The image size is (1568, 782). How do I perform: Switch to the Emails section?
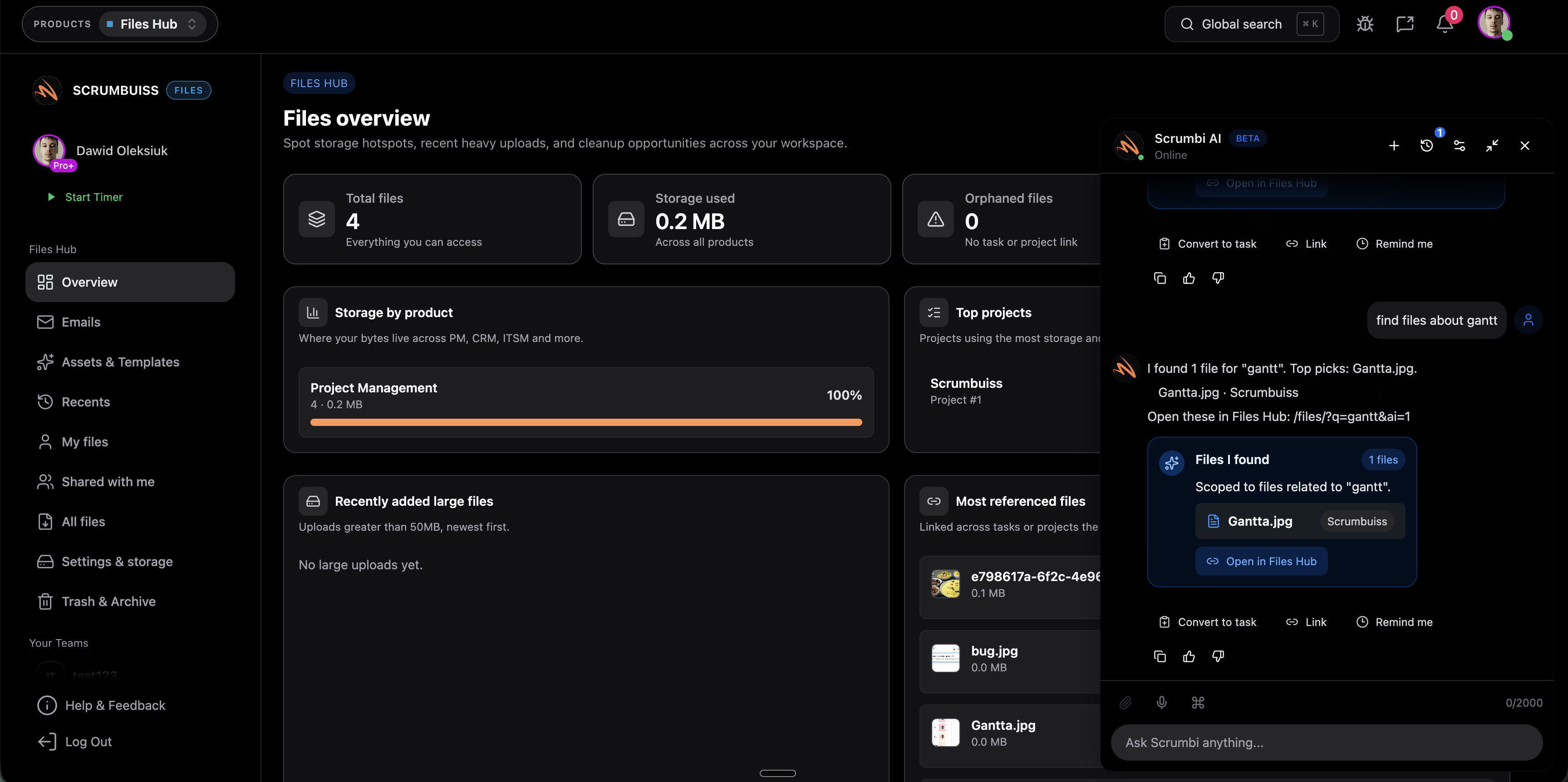[x=81, y=321]
